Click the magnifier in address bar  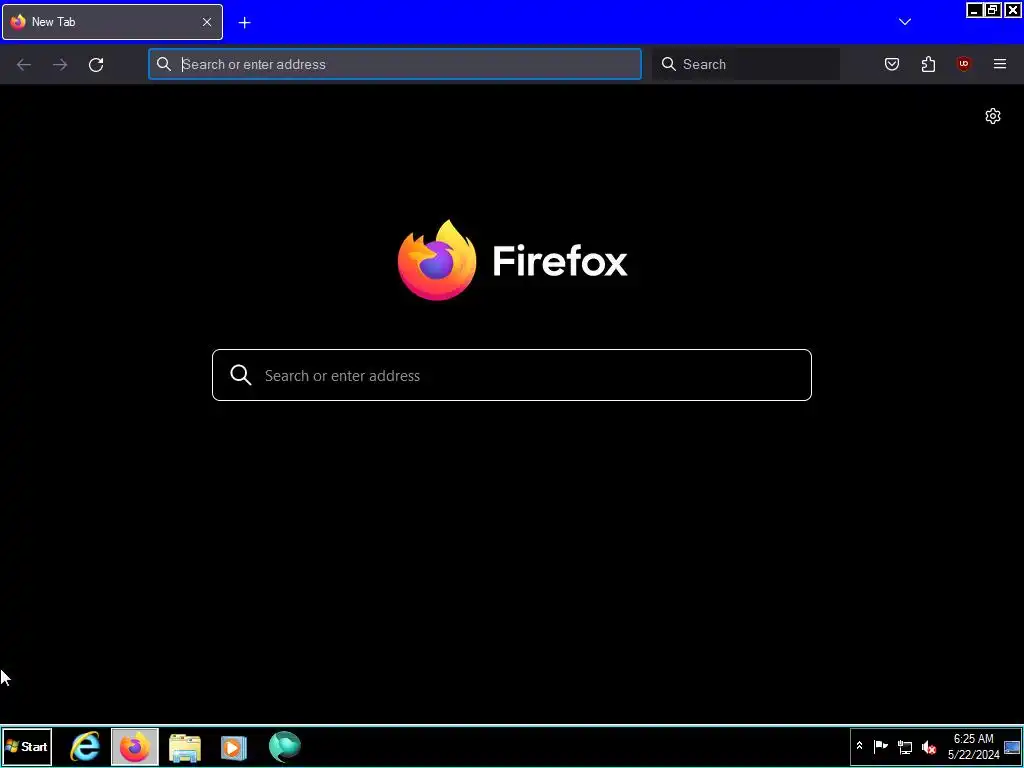click(x=164, y=64)
